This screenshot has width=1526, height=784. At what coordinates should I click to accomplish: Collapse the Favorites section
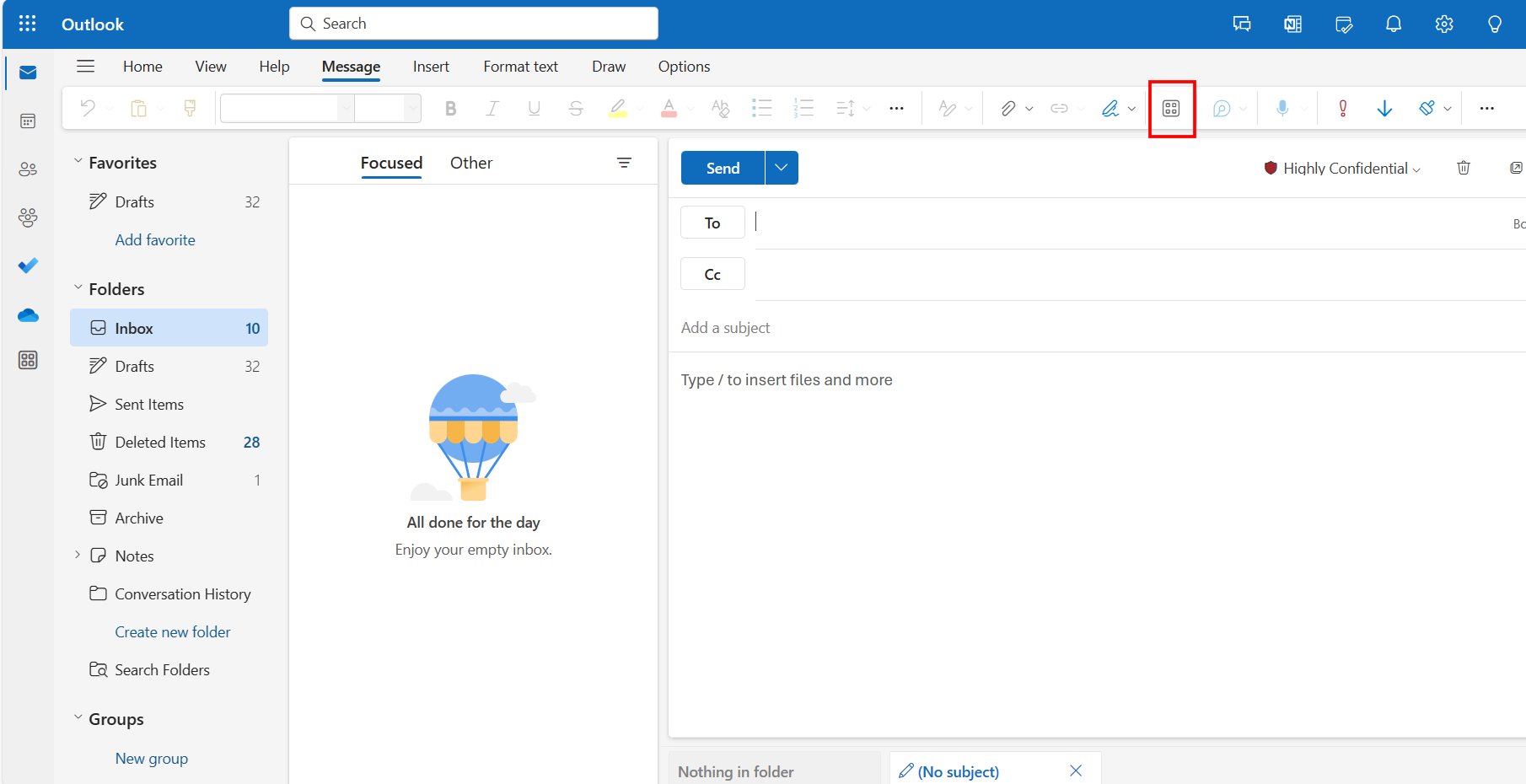78,161
